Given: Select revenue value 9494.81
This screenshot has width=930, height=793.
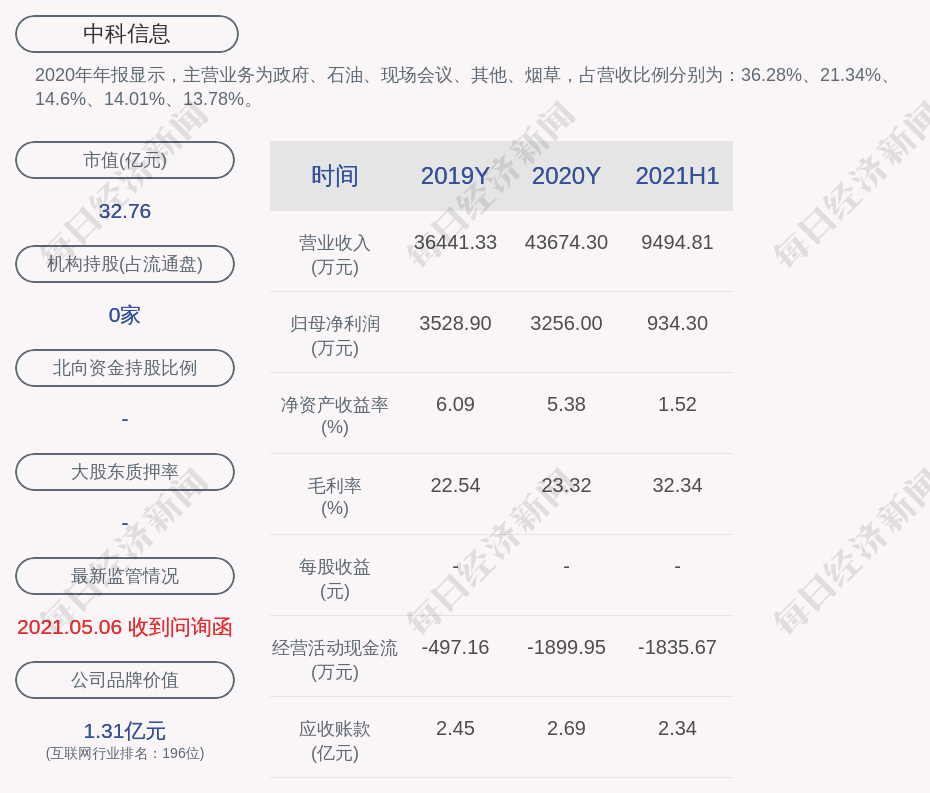Looking at the screenshot, I should pyautogui.click(x=677, y=243).
